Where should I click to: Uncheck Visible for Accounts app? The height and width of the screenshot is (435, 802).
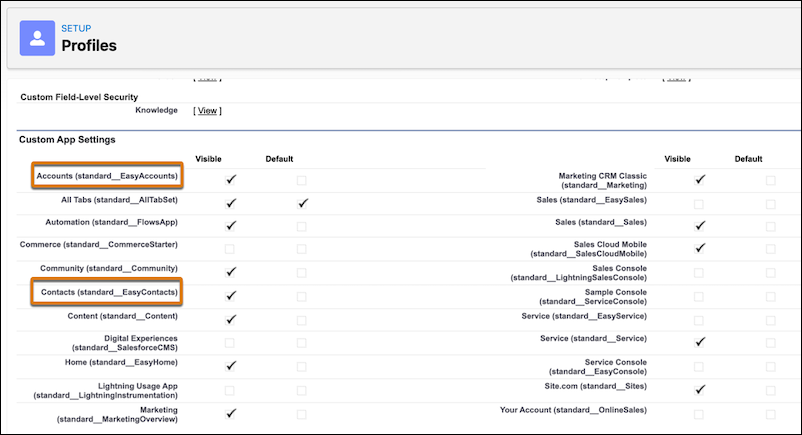pyautogui.click(x=231, y=180)
